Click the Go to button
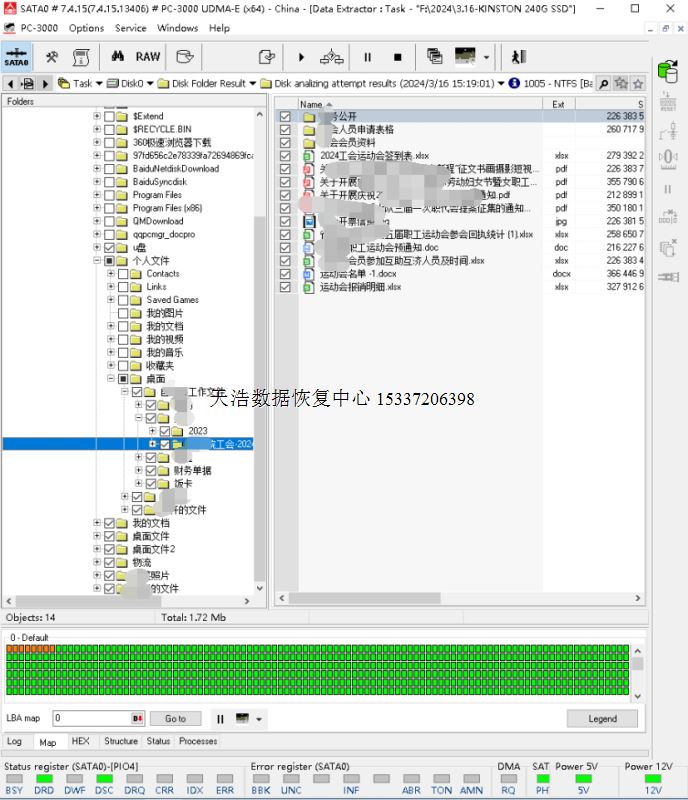Image resolution: width=688 pixels, height=800 pixels. pyautogui.click(x=176, y=718)
